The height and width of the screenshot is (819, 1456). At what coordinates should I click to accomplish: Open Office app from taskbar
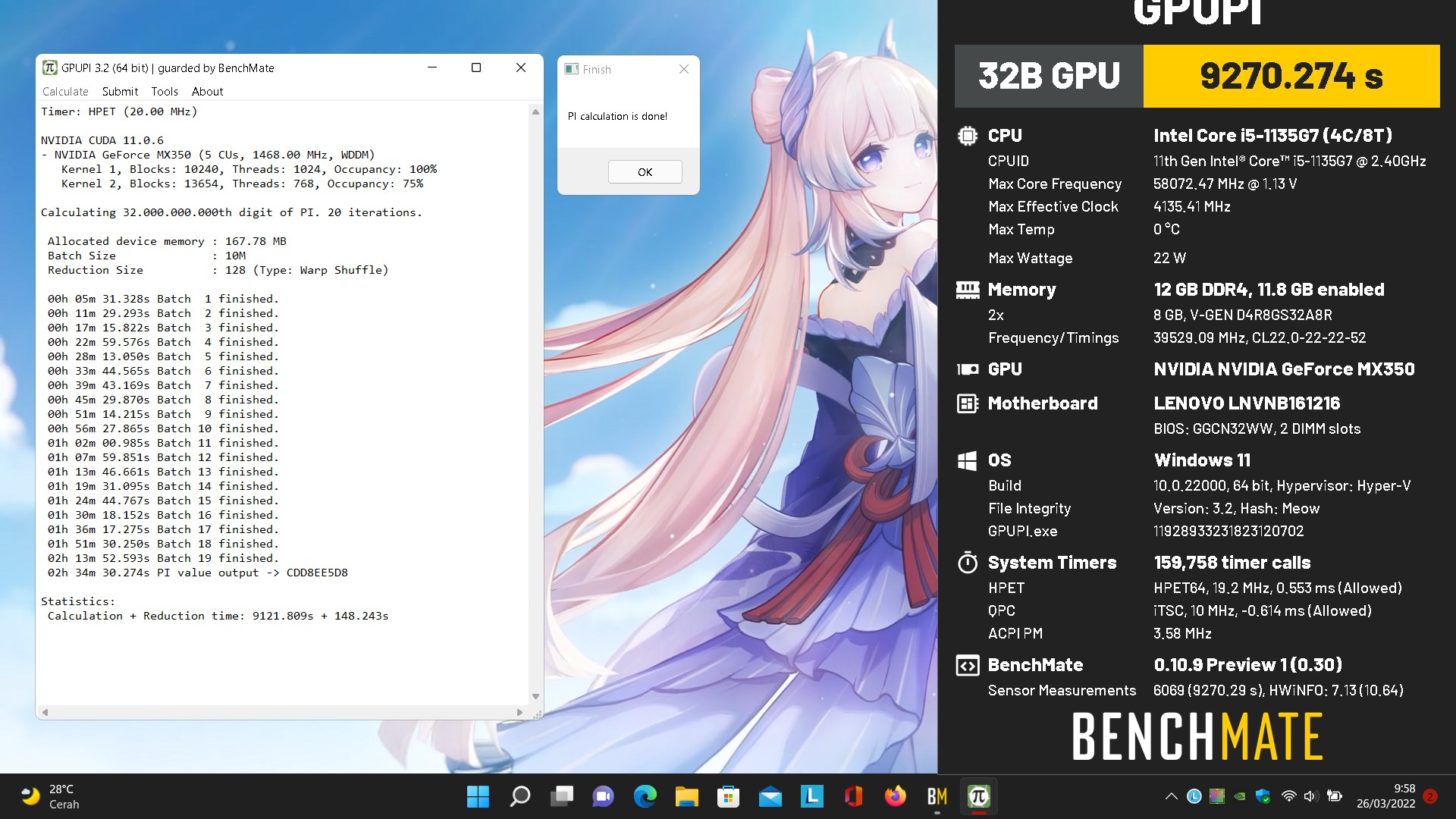854,796
